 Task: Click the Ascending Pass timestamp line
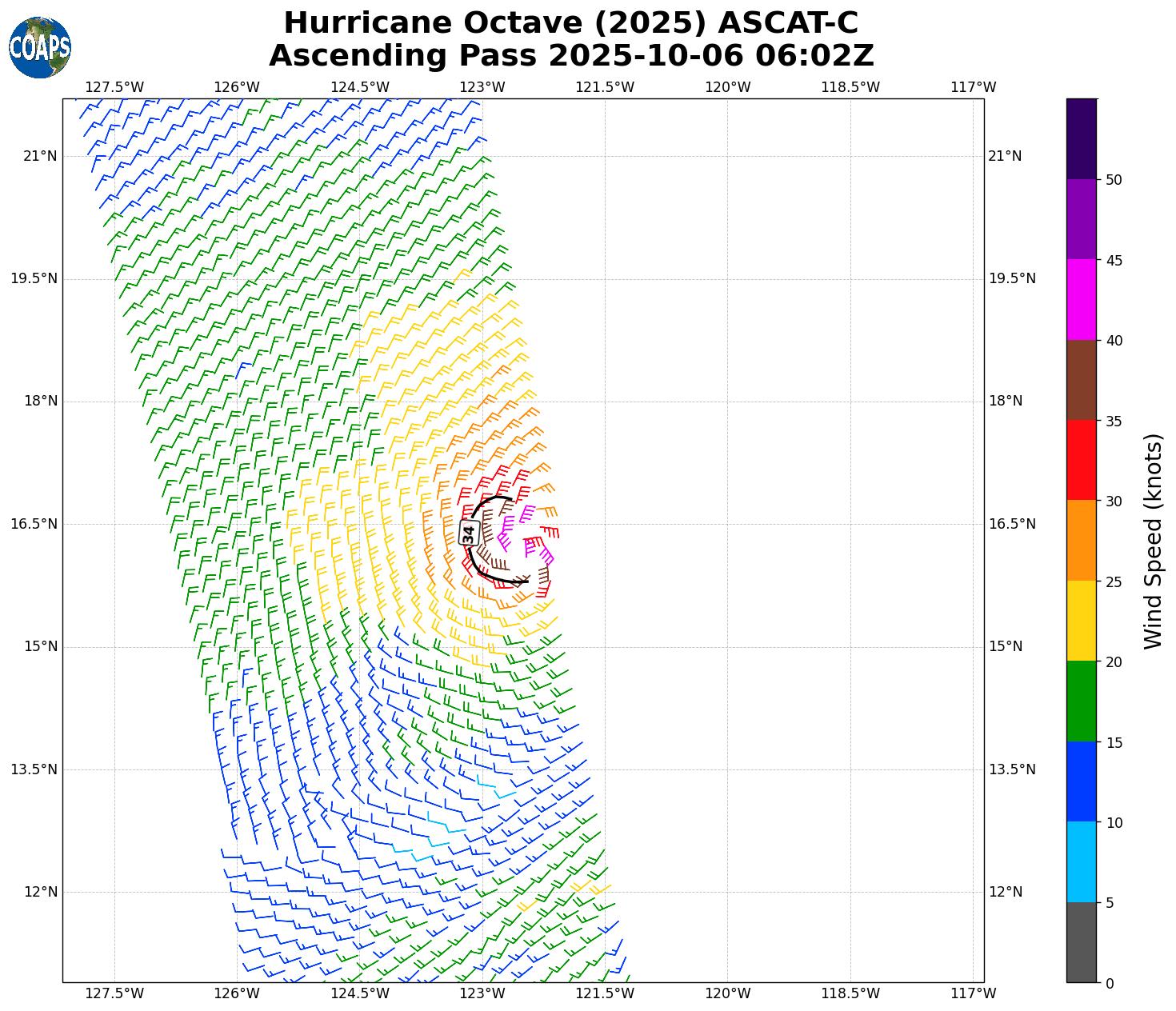pos(570,56)
